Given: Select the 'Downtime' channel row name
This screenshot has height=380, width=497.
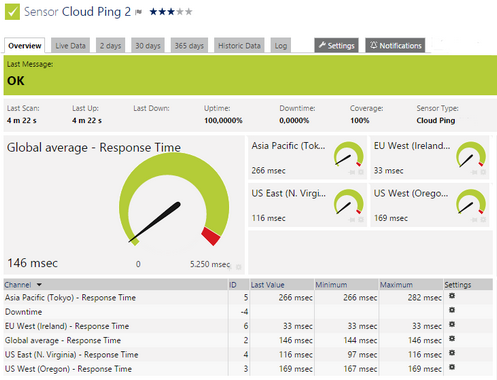Looking at the screenshot, I should (x=23, y=312).
